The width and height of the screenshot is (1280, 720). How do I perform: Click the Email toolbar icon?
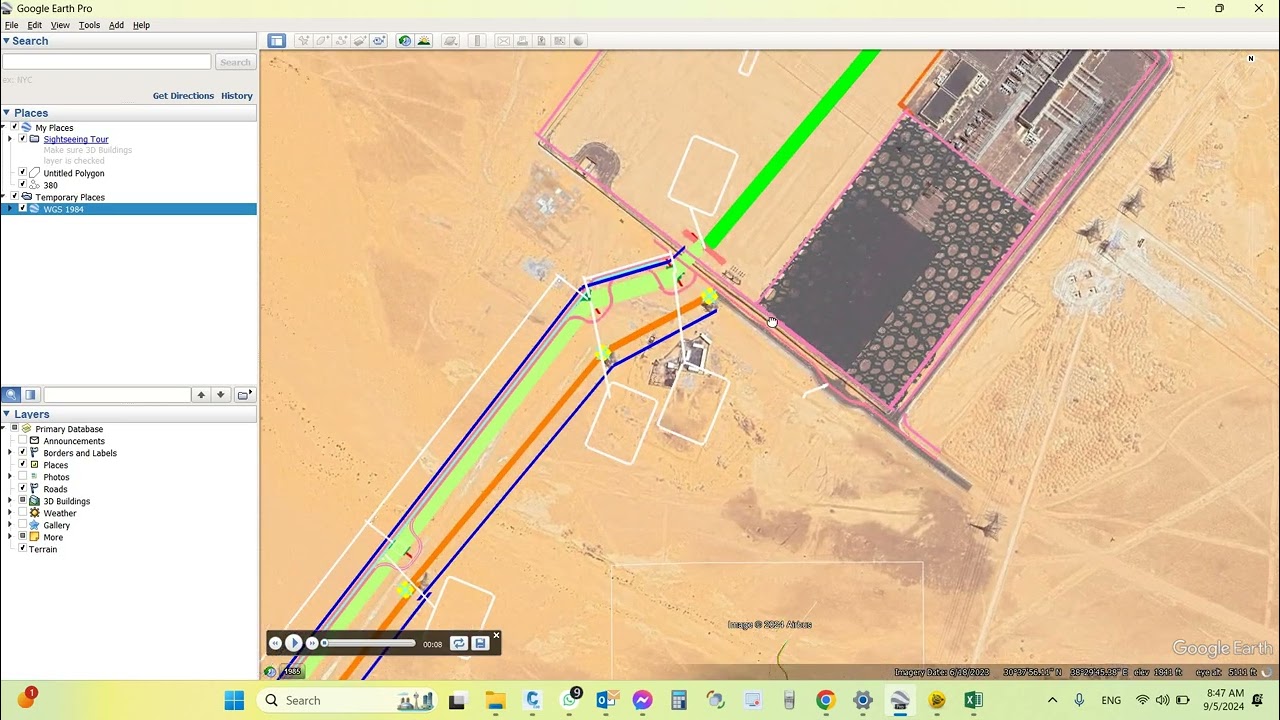tap(503, 41)
